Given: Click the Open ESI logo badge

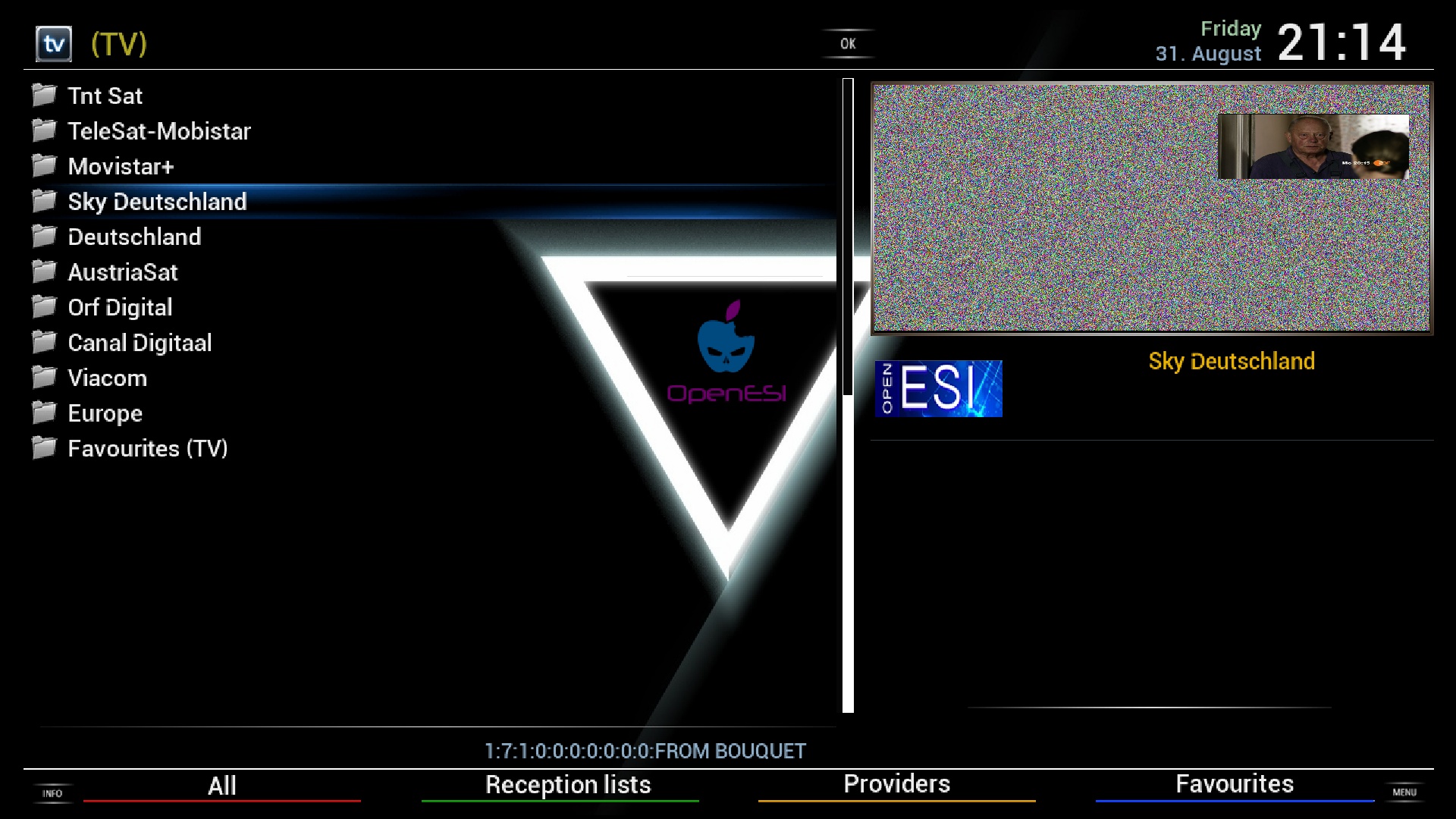Looking at the screenshot, I should click(938, 388).
